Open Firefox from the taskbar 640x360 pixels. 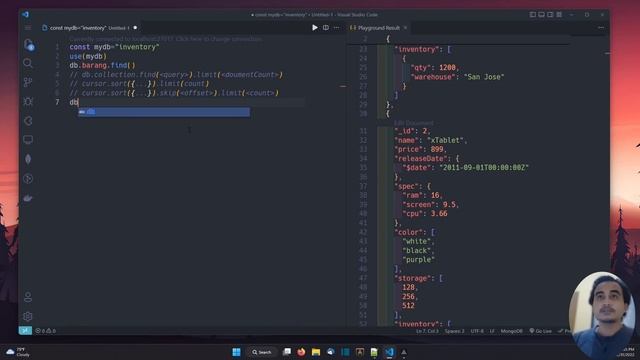coord(301,352)
